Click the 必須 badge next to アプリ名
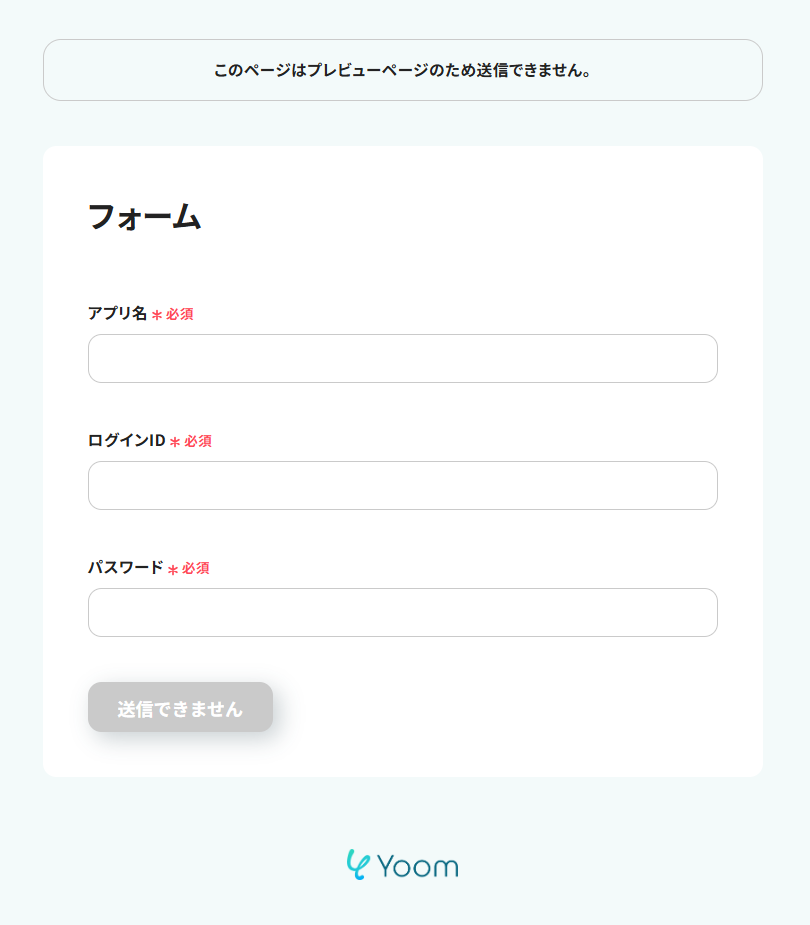 coord(180,314)
